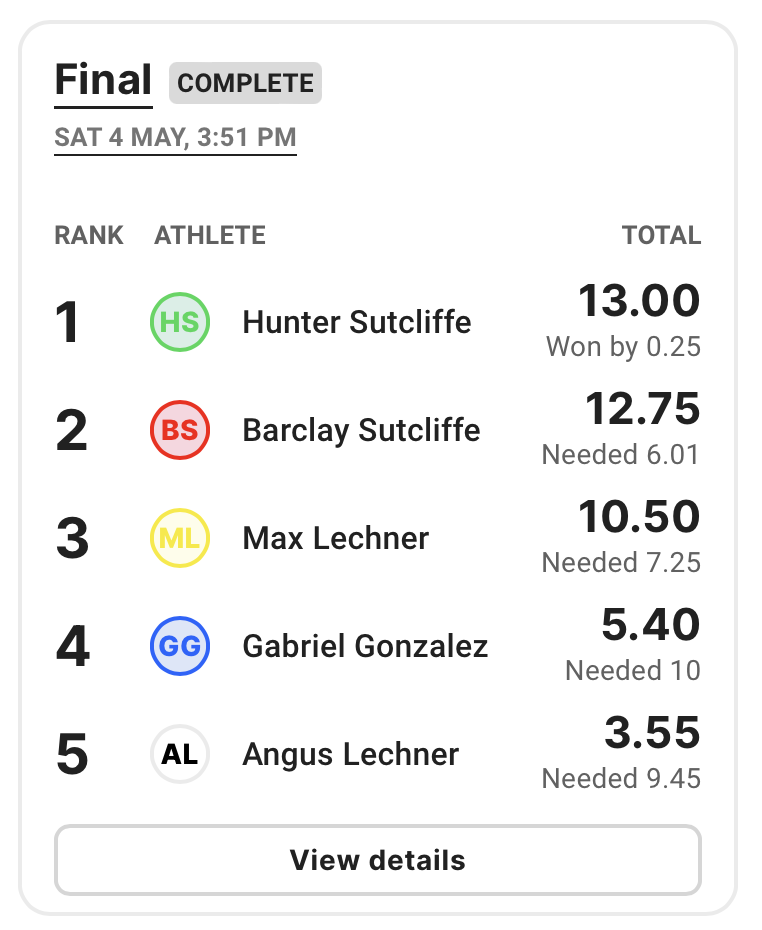Image resolution: width=762 pixels, height=930 pixels.
Task: Open the Final heat title link
Action: point(103,80)
